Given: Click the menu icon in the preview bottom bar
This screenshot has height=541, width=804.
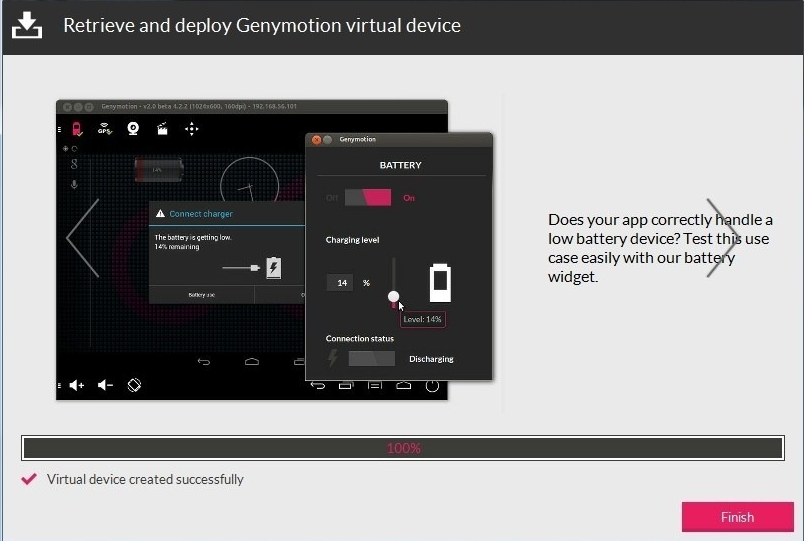Looking at the screenshot, I should pyautogui.click(x=375, y=386).
